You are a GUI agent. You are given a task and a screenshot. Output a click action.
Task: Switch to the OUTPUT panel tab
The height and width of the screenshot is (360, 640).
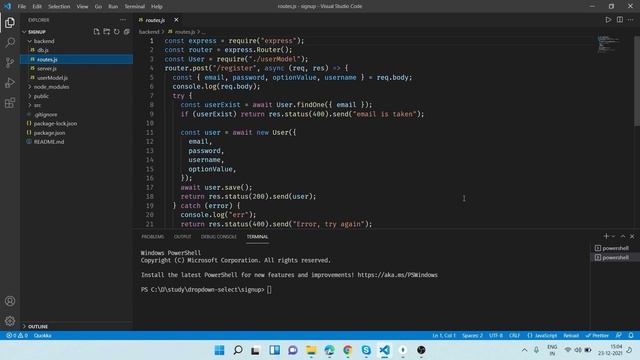point(182,237)
